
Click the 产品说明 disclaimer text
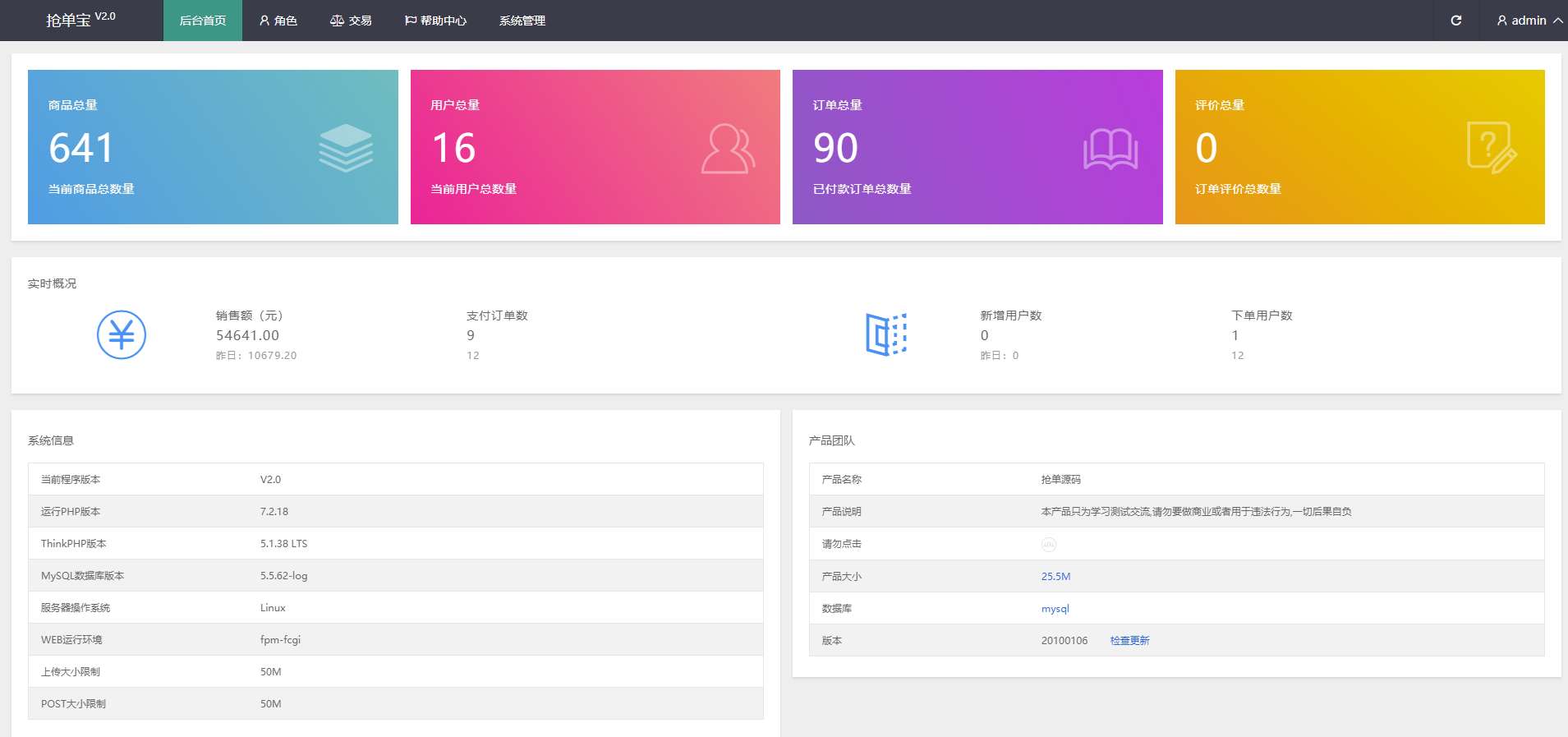[1197, 512]
